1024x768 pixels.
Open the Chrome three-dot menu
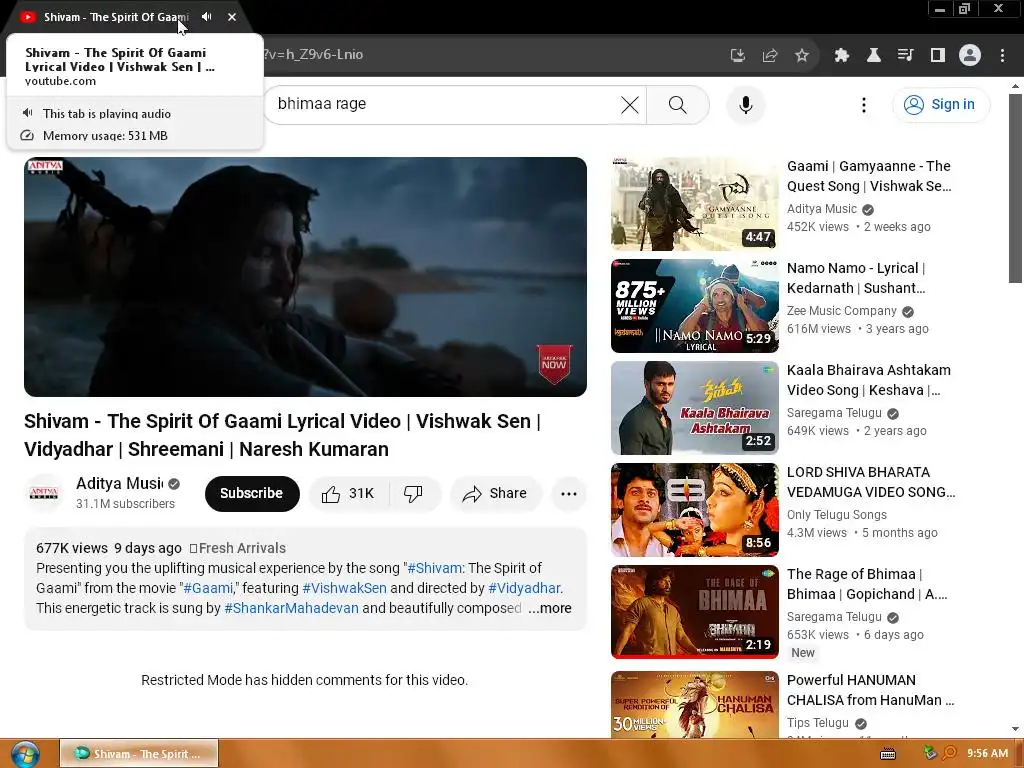click(x=1002, y=55)
